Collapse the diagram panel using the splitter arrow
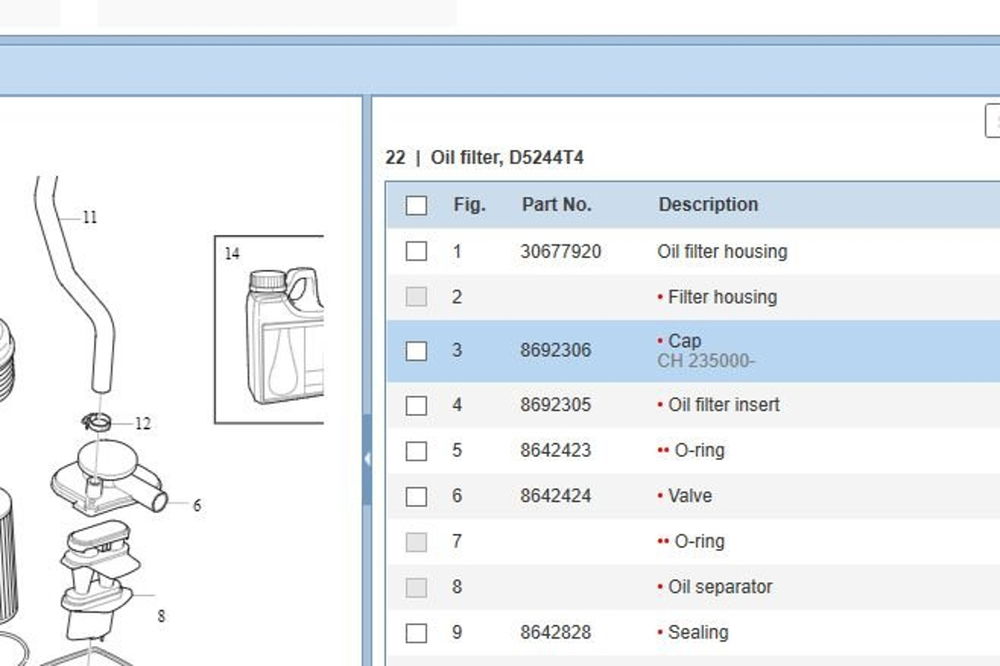The width and height of the screenshot is (1000, 666). click(x=367, y=459)
